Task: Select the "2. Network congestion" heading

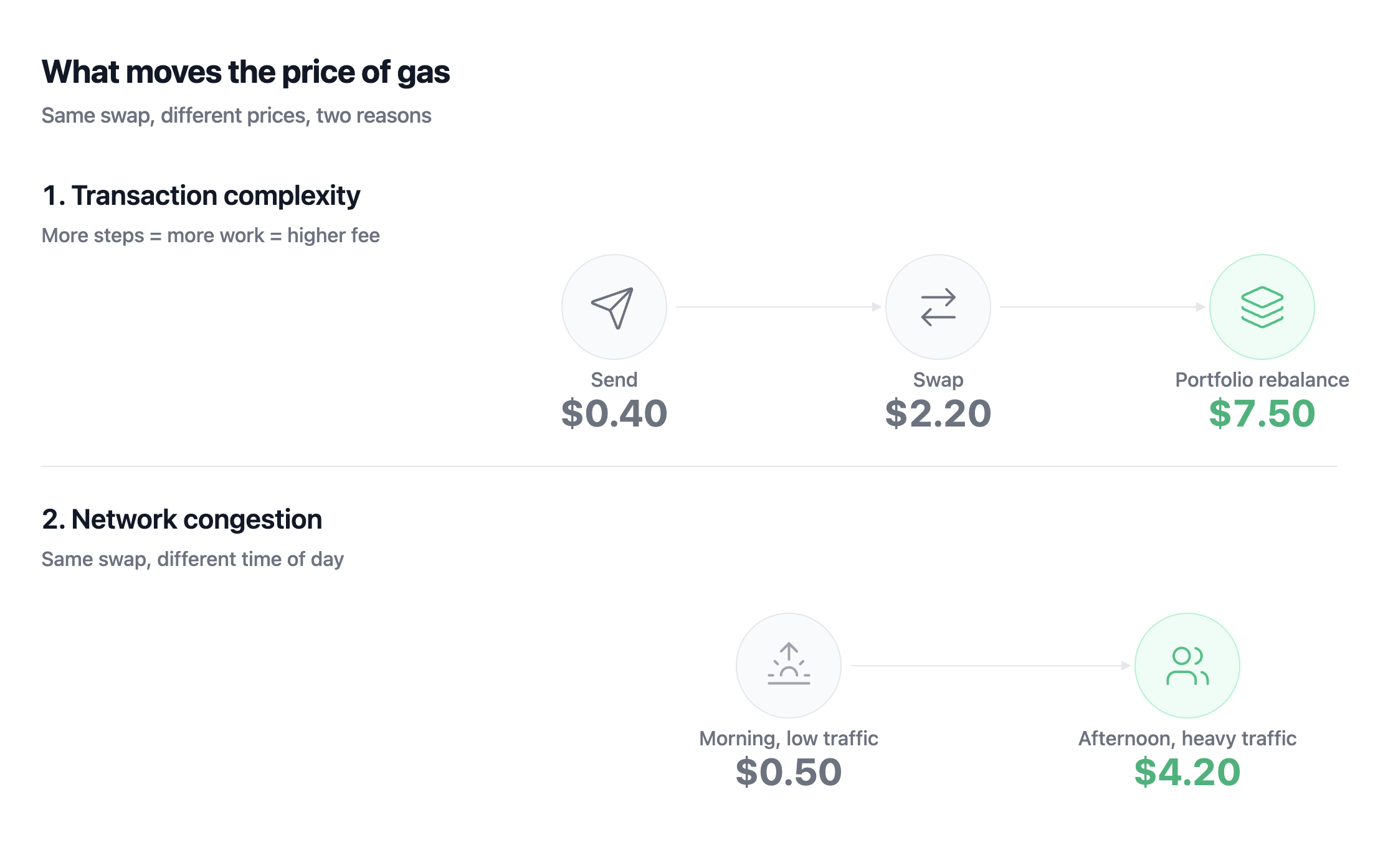Action: tap(182, 519)
